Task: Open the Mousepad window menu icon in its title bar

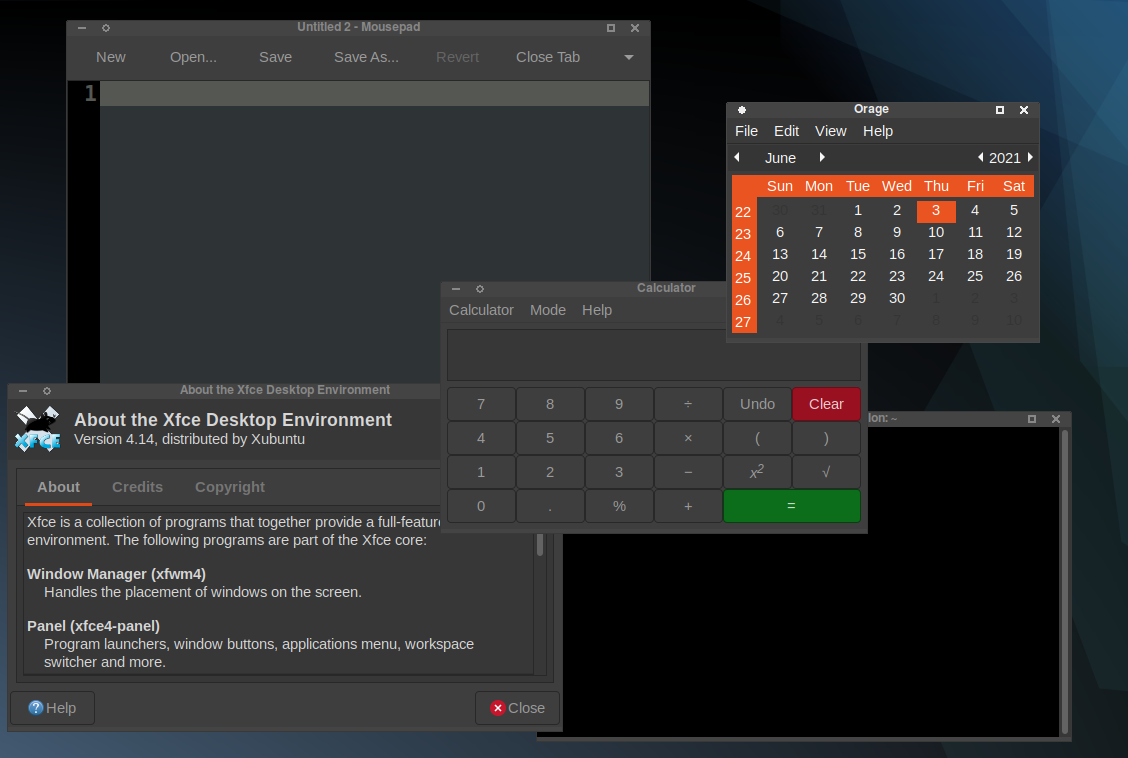Action: pyautogui.click(x=82, y=28)
